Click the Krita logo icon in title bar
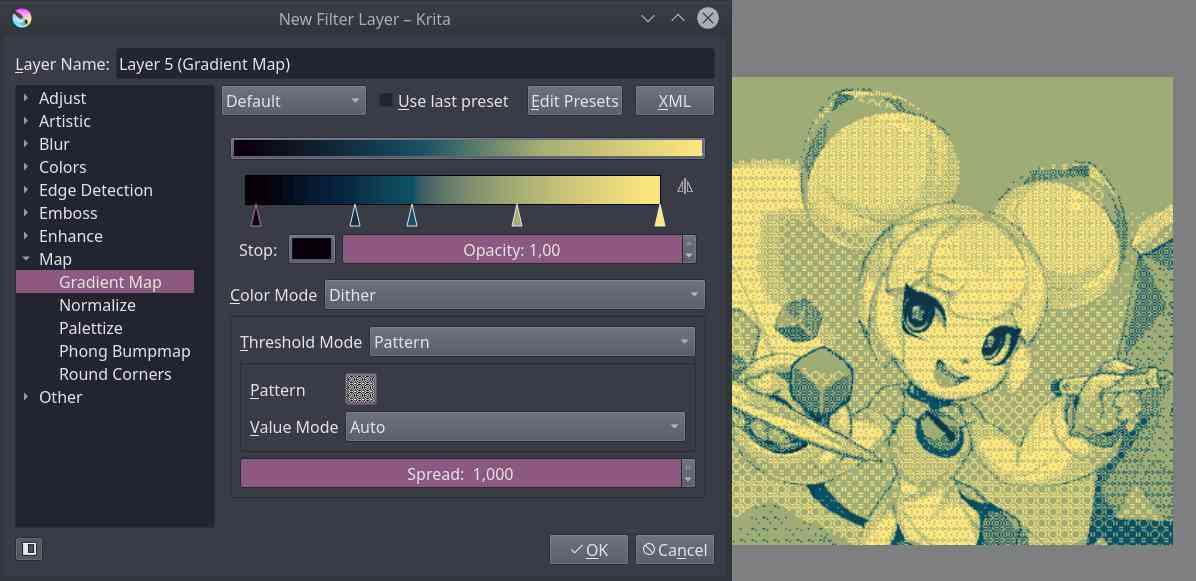The width and height of the screenshot is (1196, 581). (x=22, y=18)
